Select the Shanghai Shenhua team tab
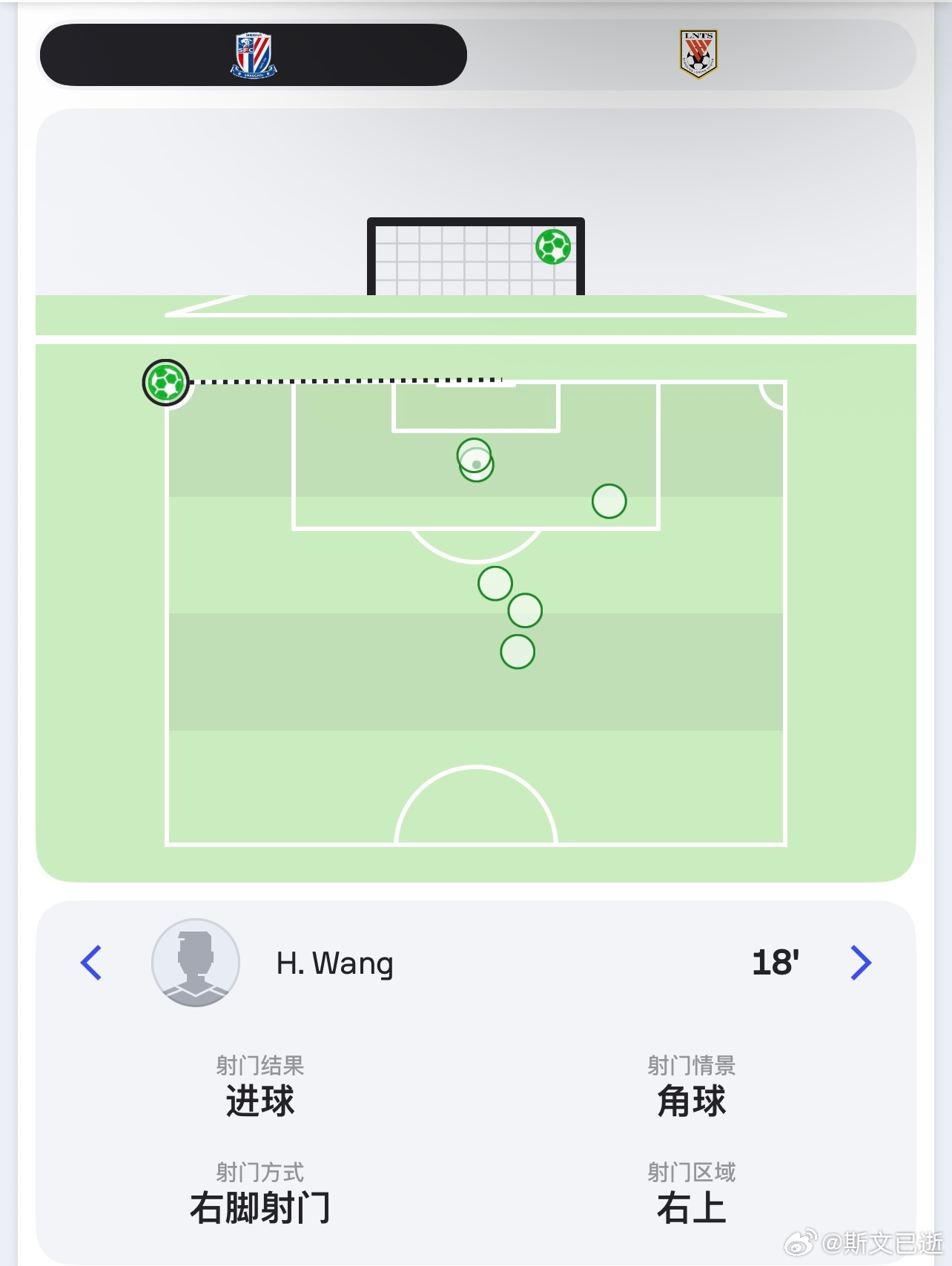 [x=253, y=55]
